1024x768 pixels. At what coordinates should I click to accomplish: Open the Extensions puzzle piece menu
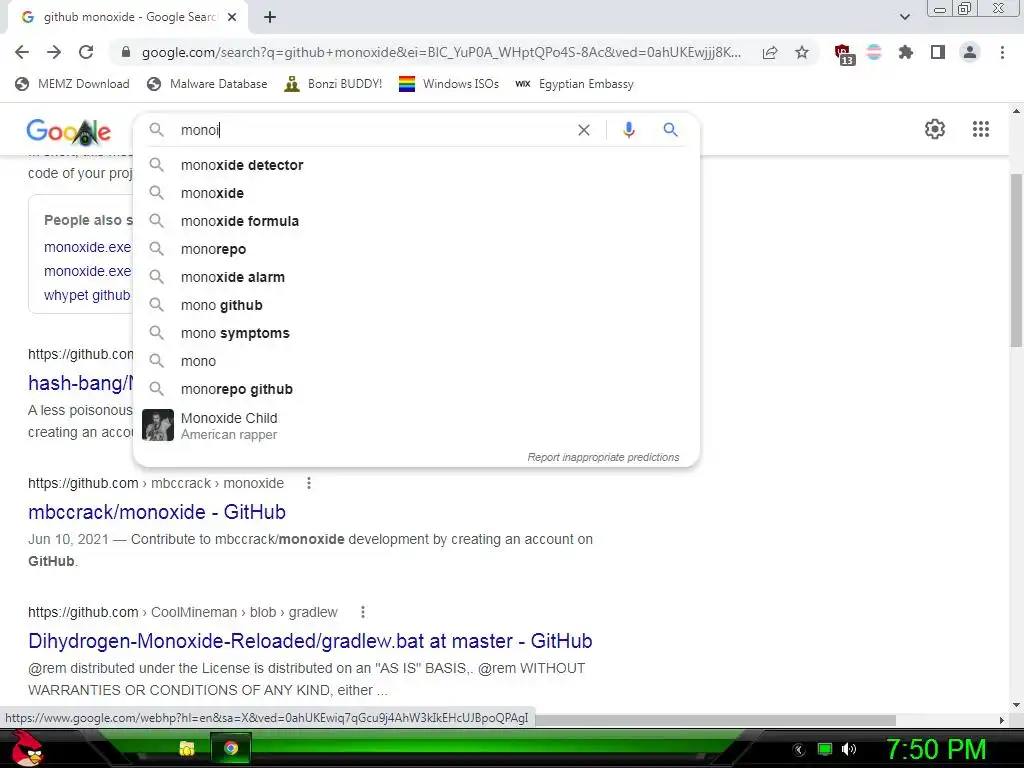point(905,52)
